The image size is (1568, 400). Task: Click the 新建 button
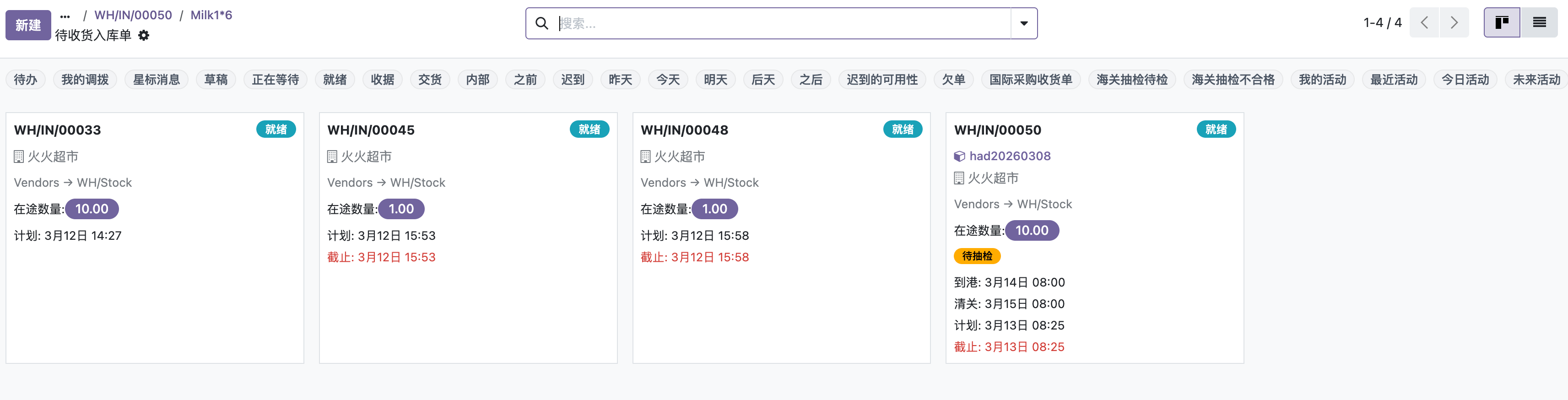coord(28,25)
